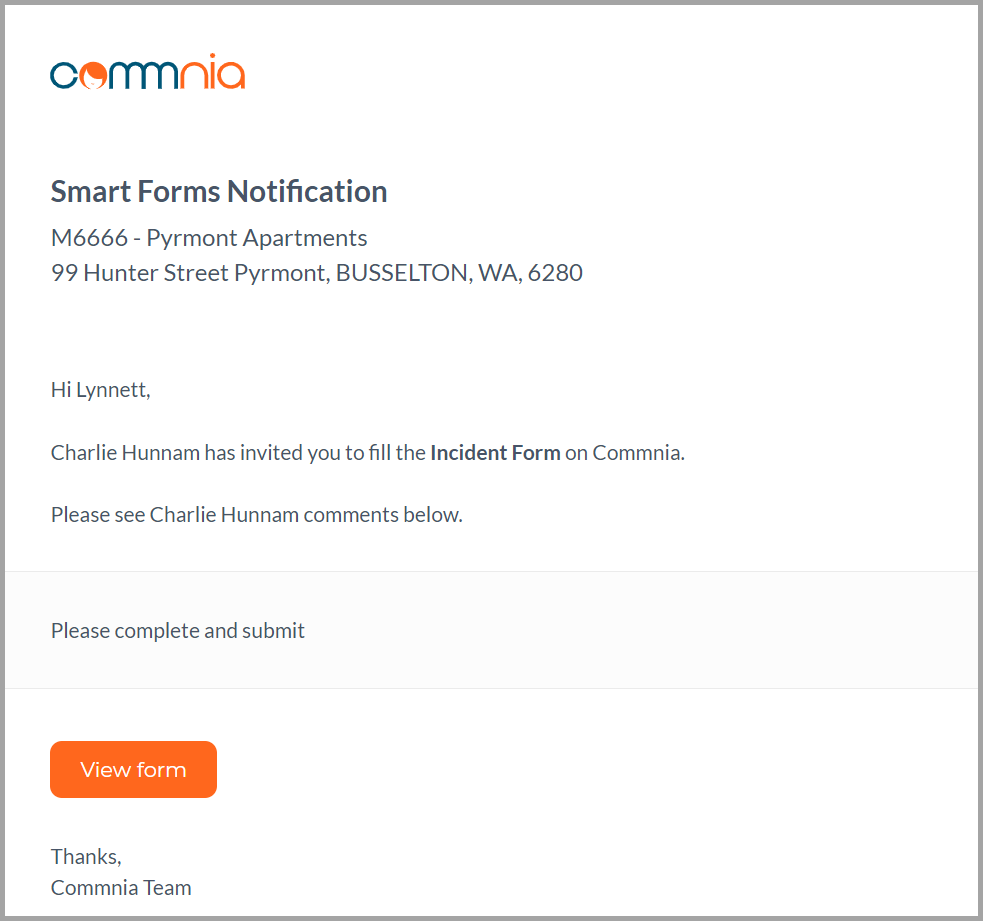Click Charlie Hunnam's name in the invitation sentence
Viewport: 983px width, 921px height.
[125, 453]
